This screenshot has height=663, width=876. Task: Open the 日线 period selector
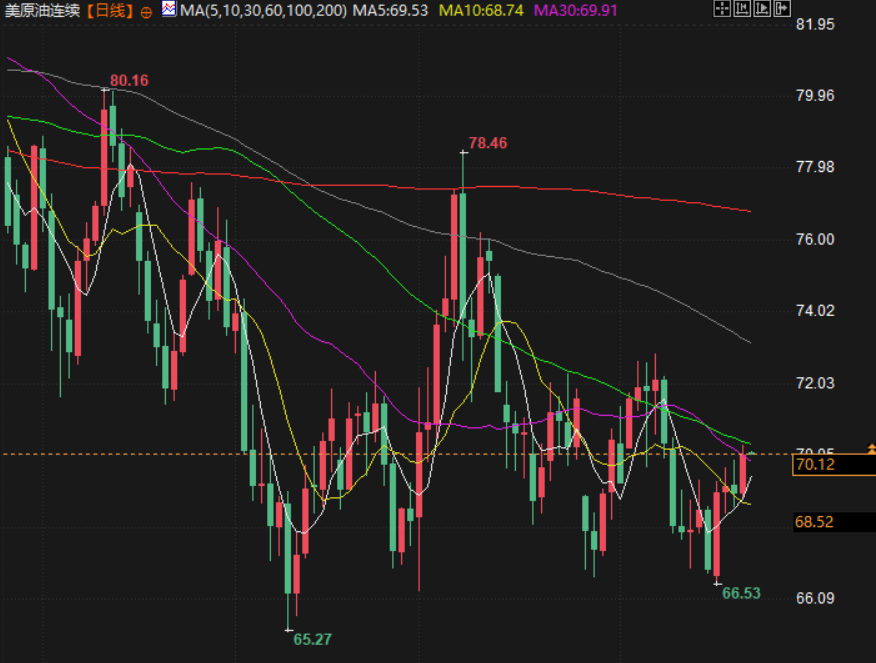[x=110, y=11]
